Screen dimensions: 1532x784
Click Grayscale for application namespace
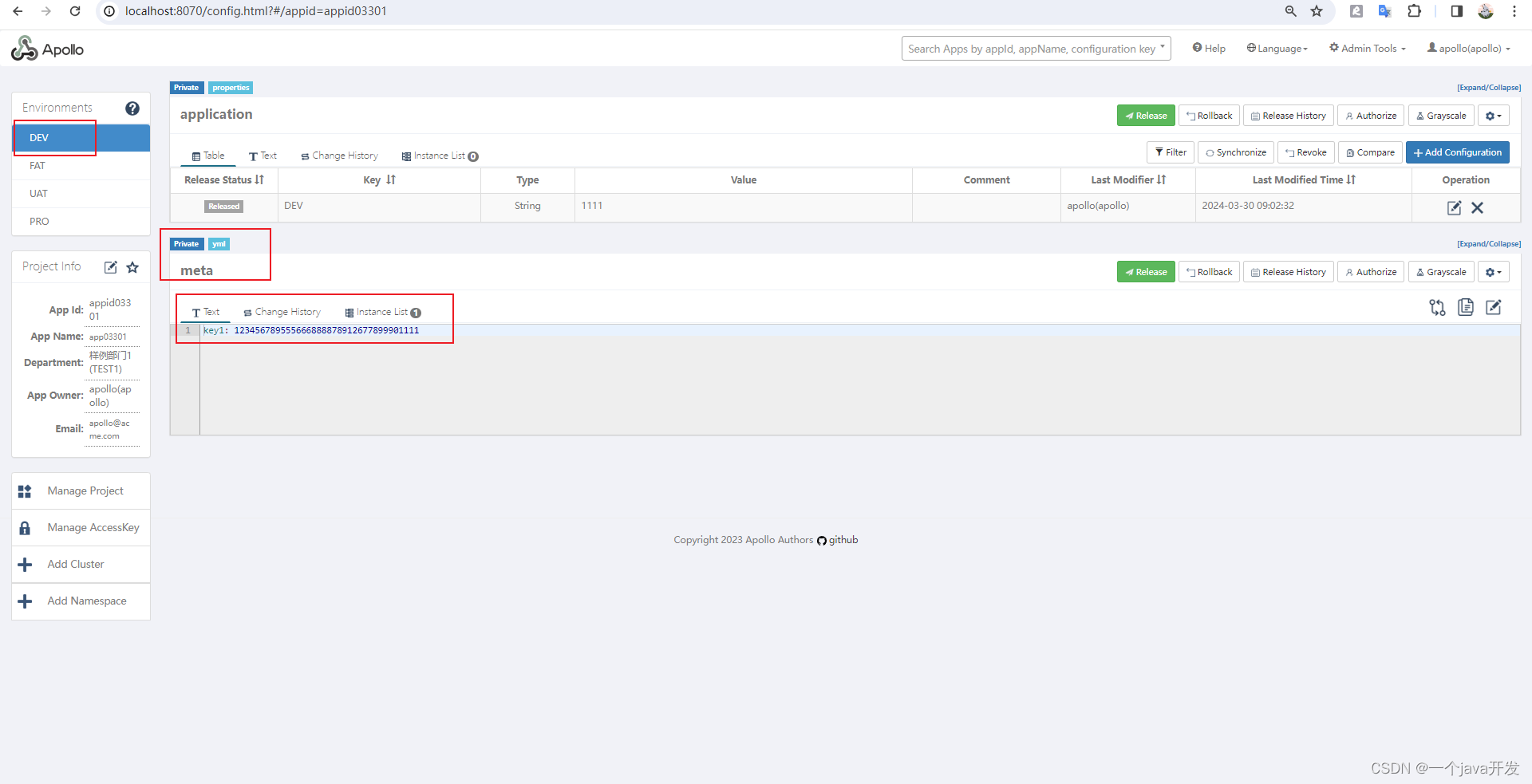(x=1441, y=116)
